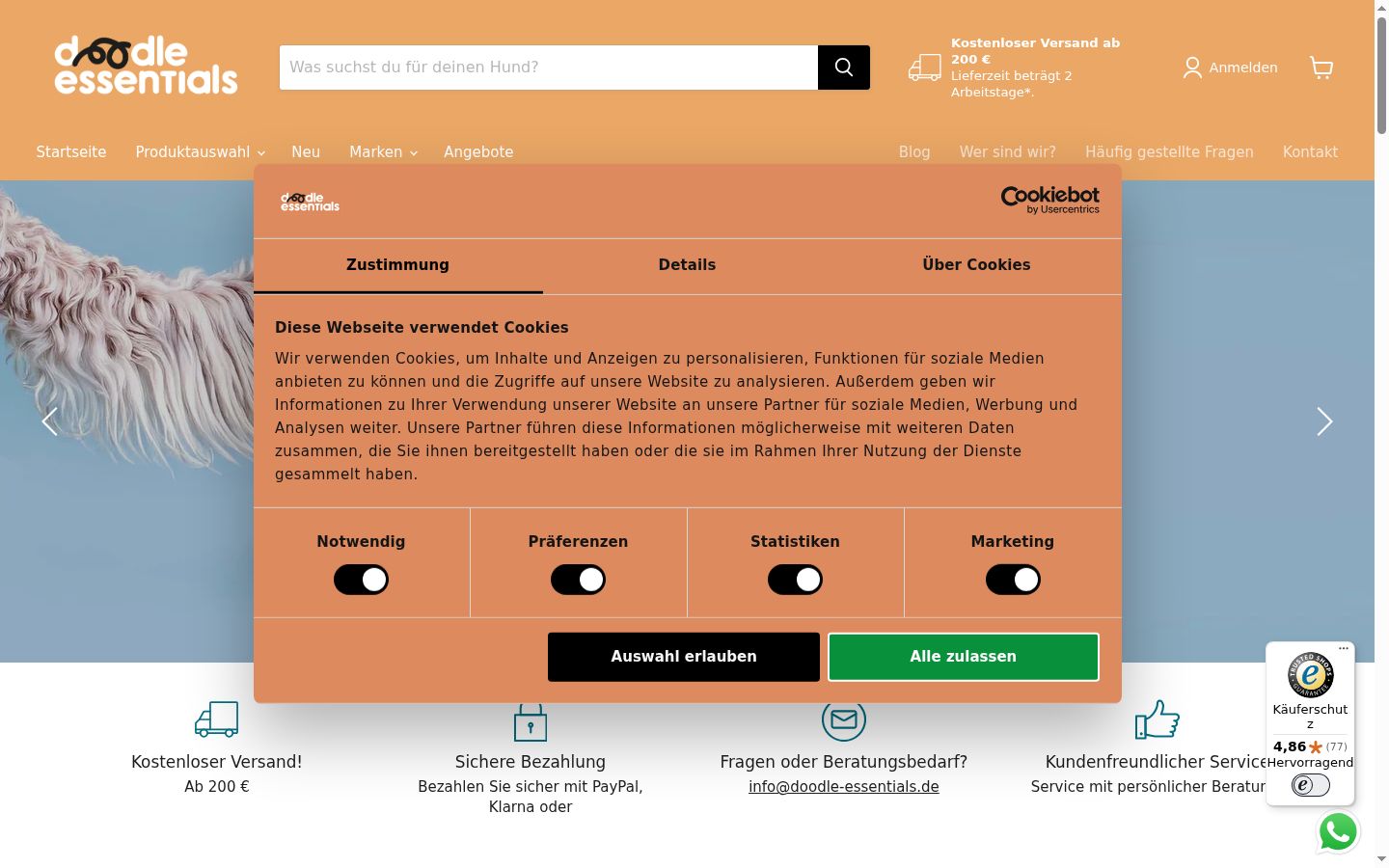
Task: Toggle the Notwendig cookie switch
Action: 362,580
